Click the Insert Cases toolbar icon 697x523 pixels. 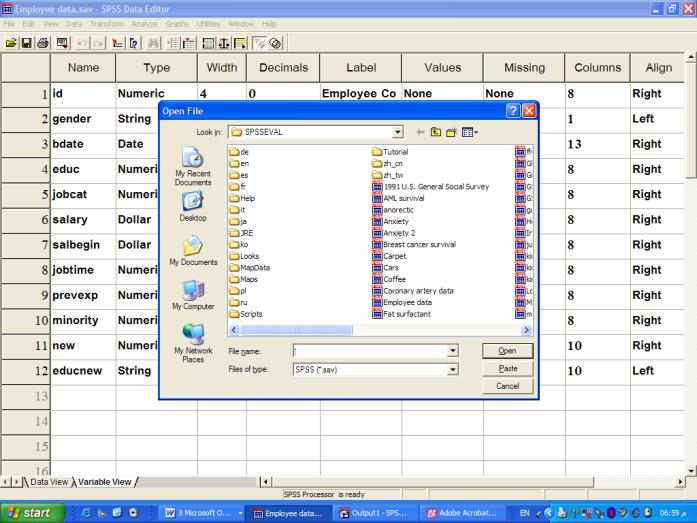(x=173, y=43)
